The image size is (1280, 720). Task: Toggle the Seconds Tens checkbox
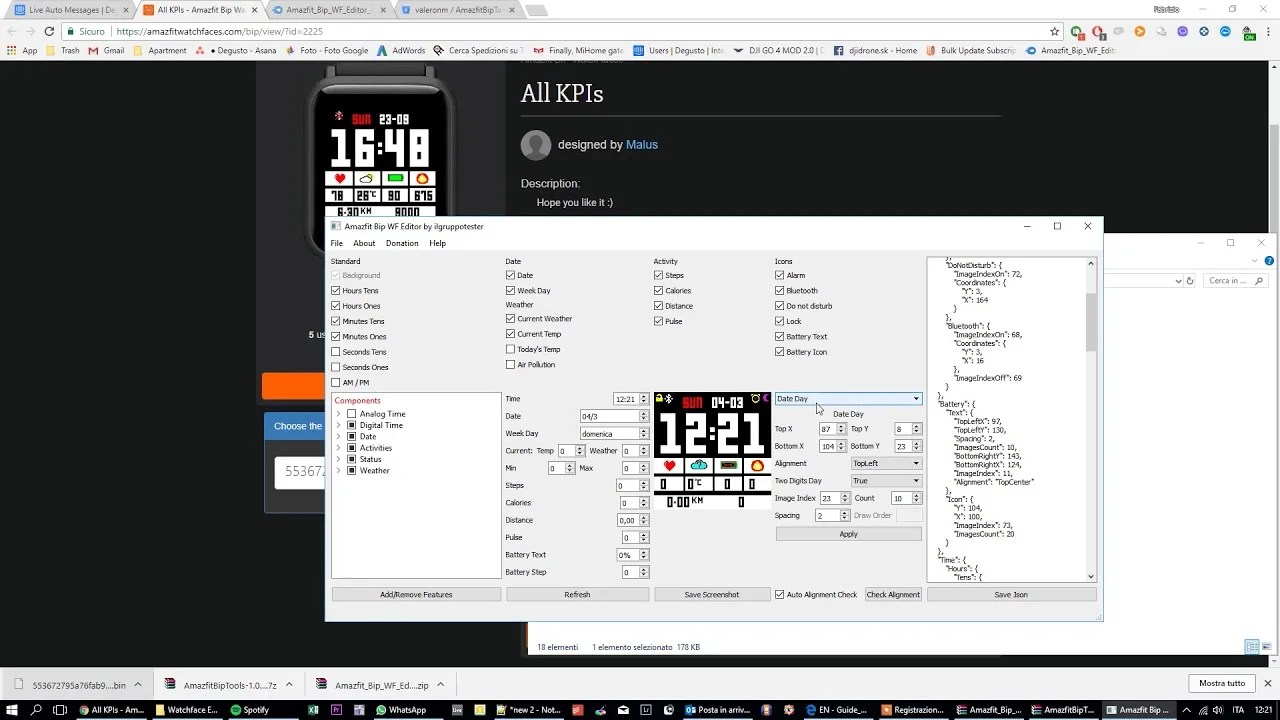pyautogui.click(x=336, y=352)
